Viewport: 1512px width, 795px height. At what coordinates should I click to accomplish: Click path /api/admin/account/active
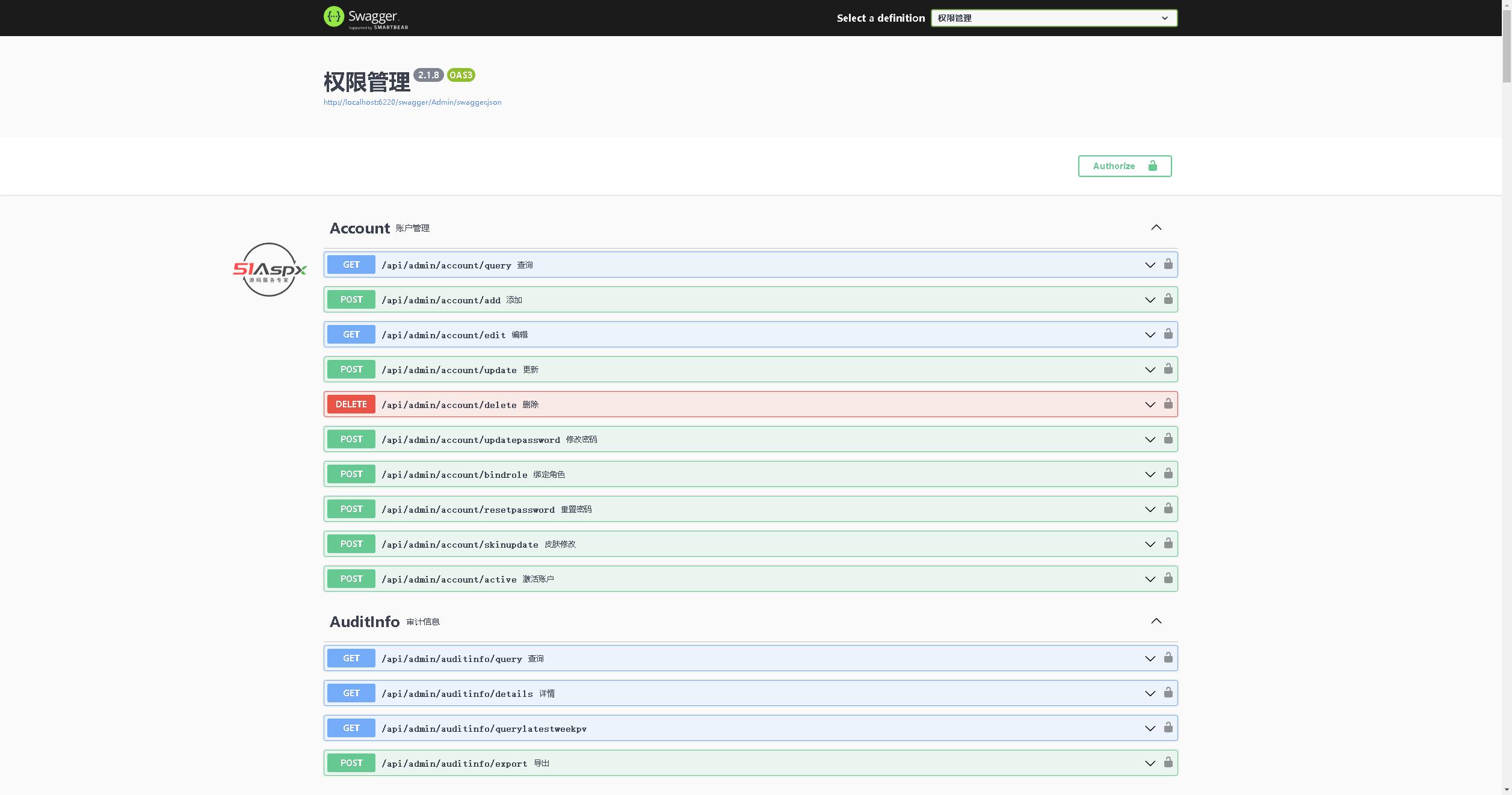click(449, 580)
